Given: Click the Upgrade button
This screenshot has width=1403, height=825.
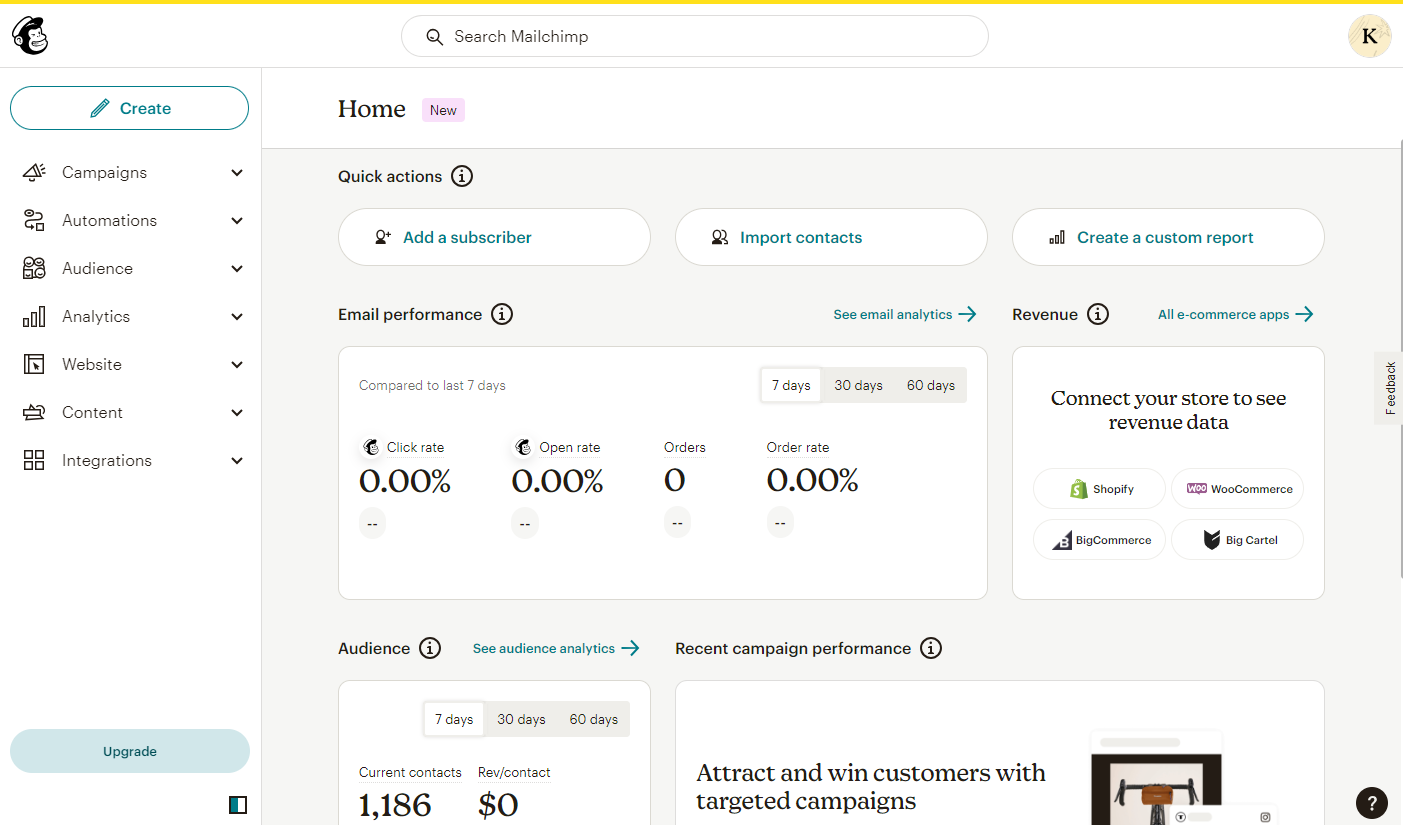Looking at the screenshot, I should click(130, 751).
